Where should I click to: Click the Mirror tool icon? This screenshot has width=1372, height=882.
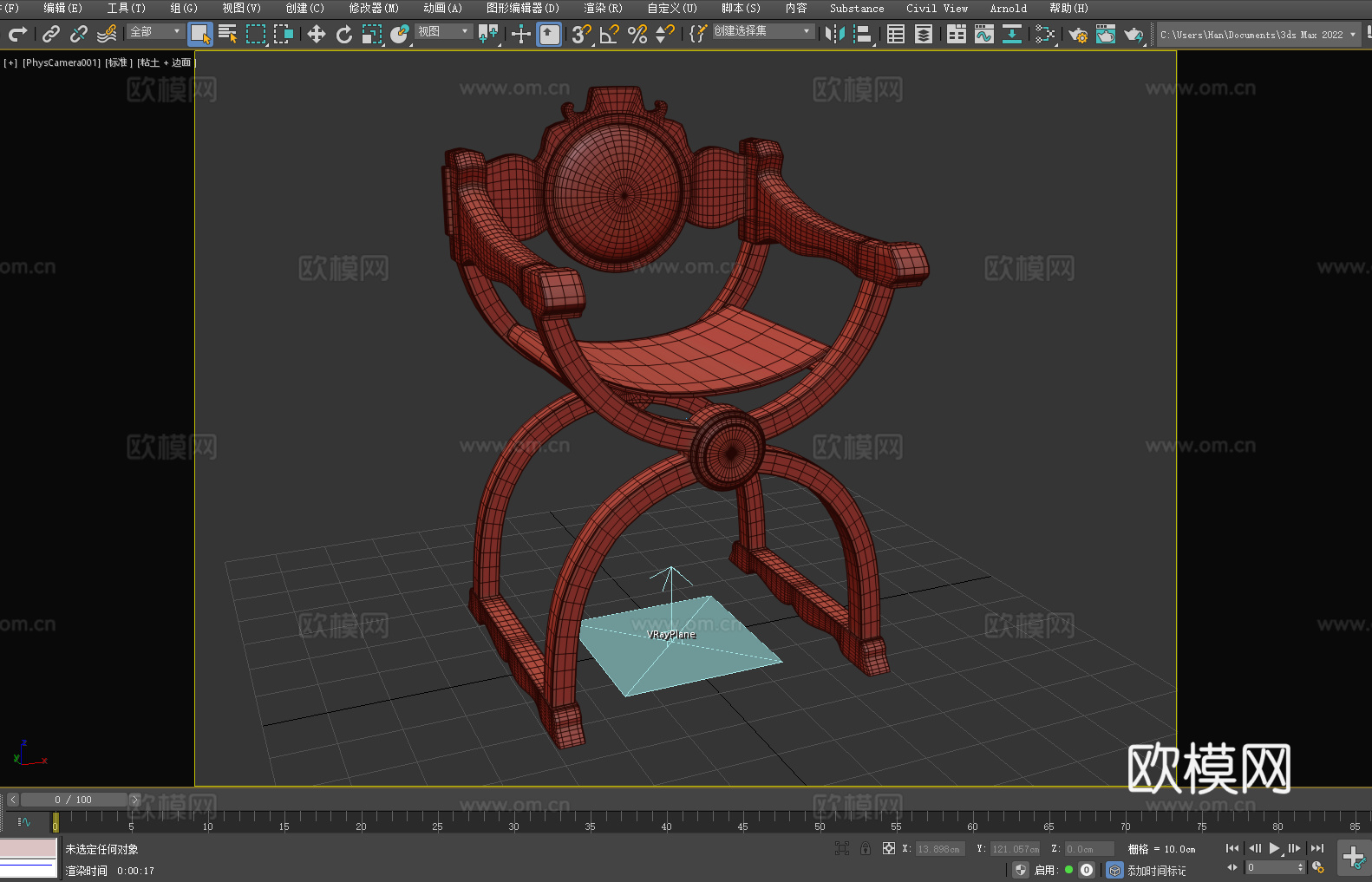(835, 34)
